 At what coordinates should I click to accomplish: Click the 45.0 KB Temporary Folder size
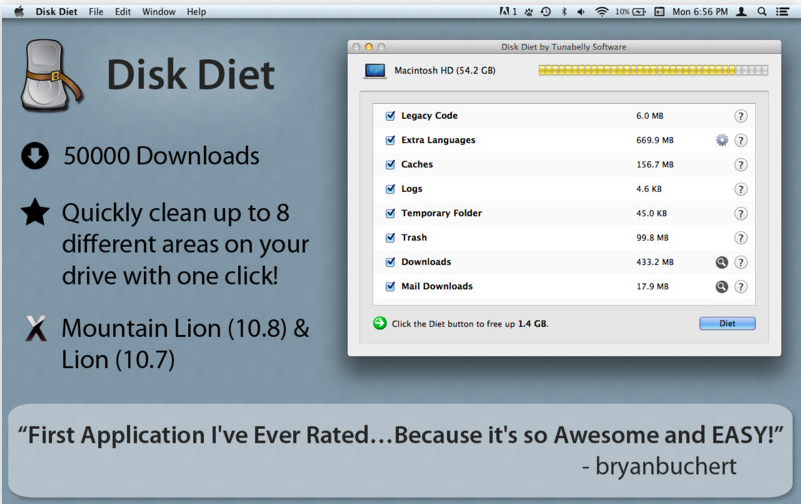pyautogui.click(x=651, y=213)
